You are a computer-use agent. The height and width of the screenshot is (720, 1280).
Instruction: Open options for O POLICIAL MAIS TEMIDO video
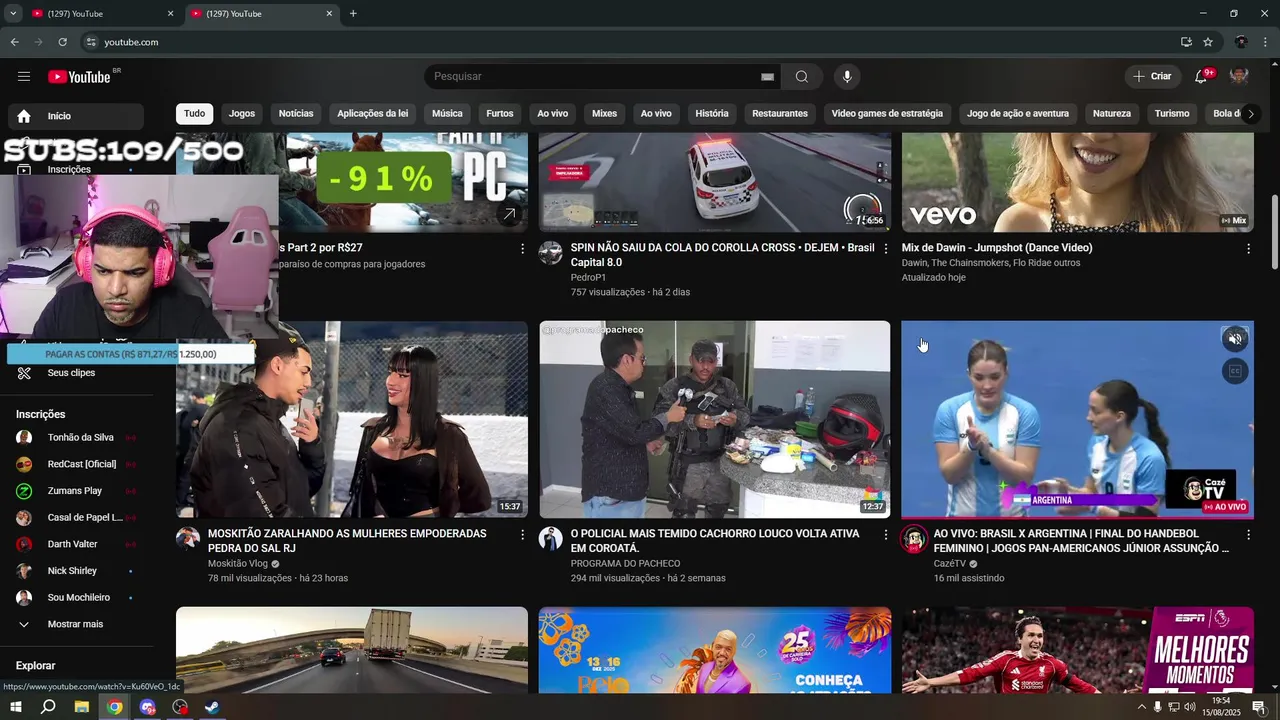(x=885, y=535)
